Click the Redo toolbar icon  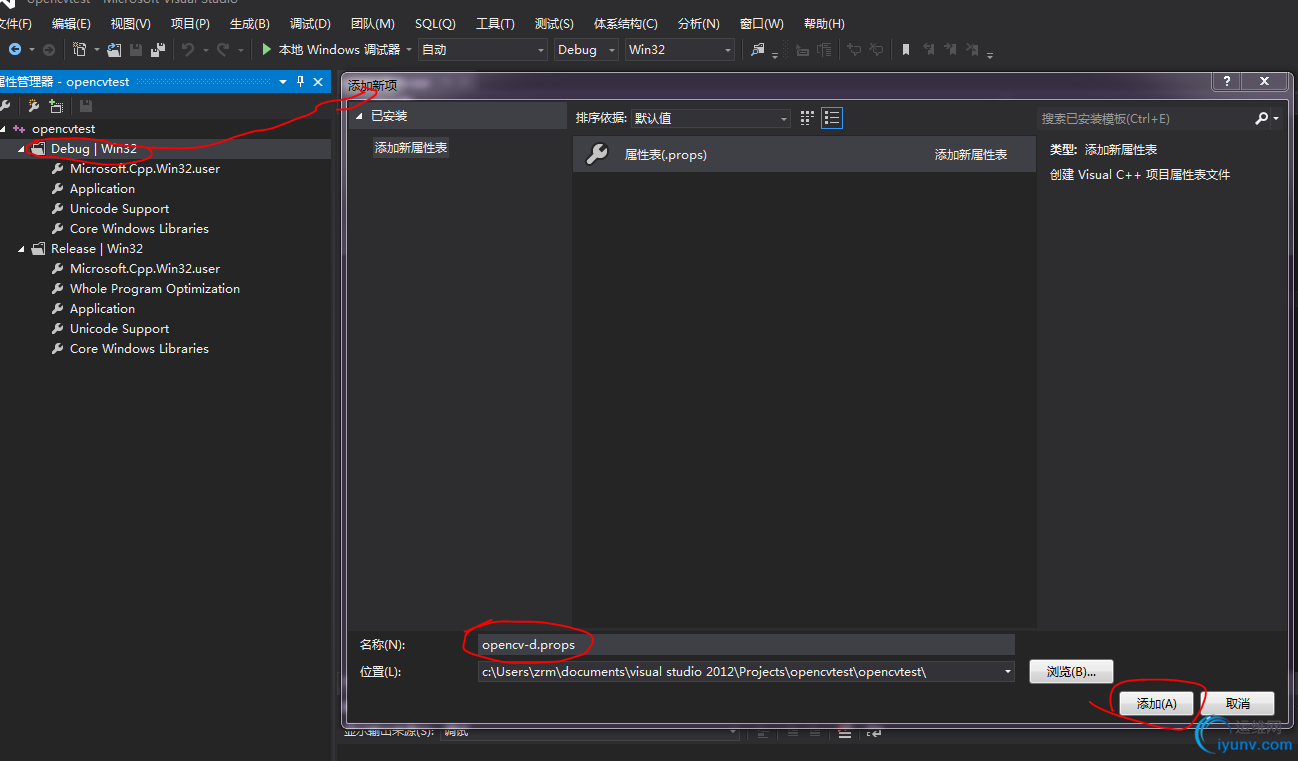coord(225,49)
